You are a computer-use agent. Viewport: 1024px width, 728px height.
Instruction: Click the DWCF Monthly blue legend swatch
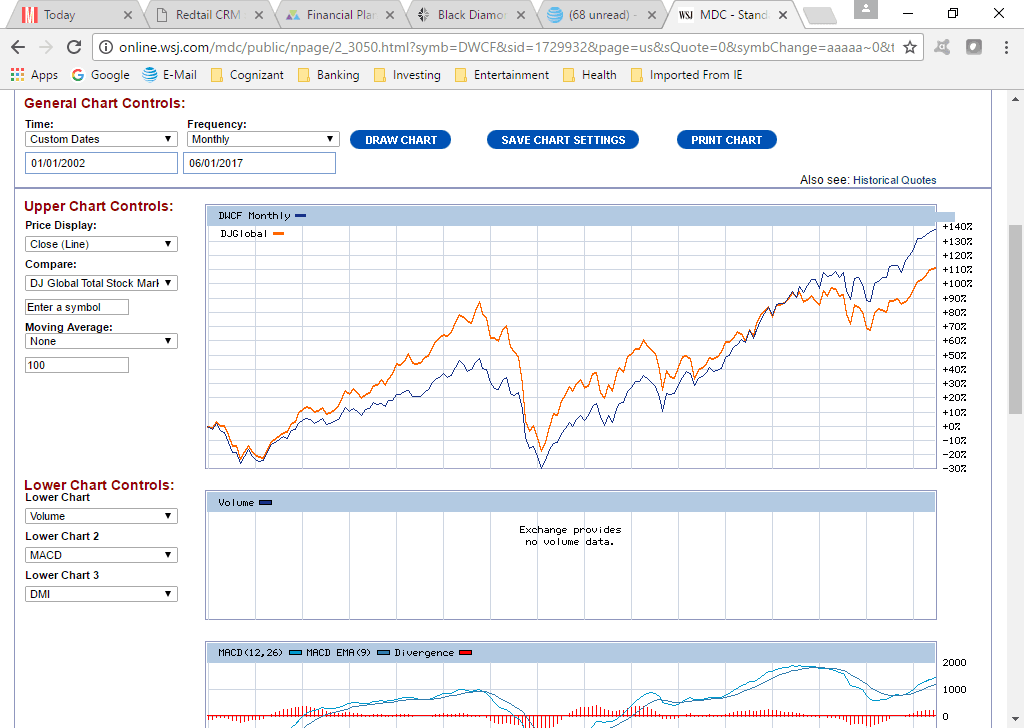point(300,215)
